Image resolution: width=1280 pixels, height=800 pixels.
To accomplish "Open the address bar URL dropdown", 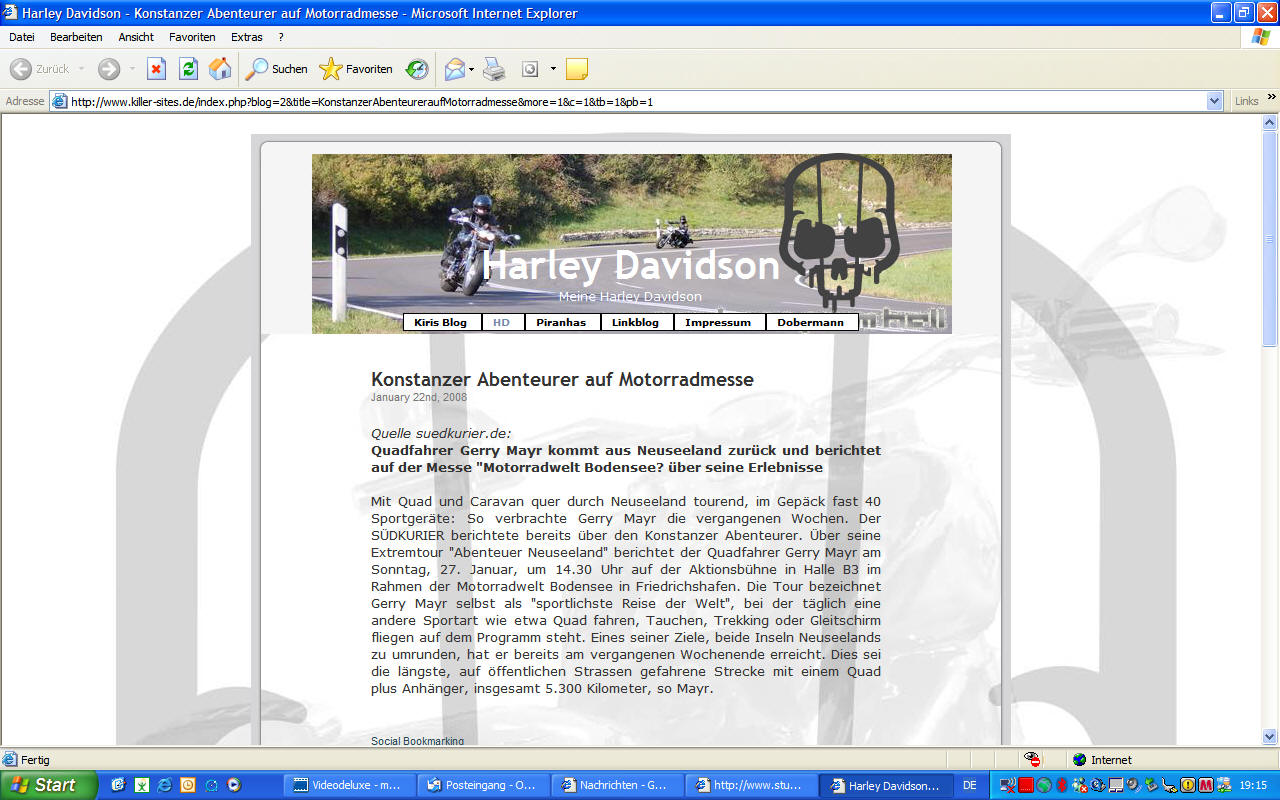I will pyautogui.click(x=1215, y=101).
